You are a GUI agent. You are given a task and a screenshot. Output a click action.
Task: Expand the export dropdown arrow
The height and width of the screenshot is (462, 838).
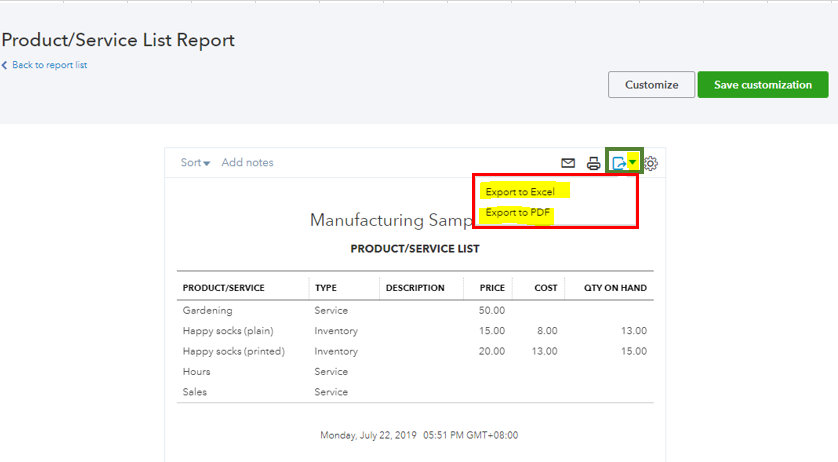[x=632, y=163]
